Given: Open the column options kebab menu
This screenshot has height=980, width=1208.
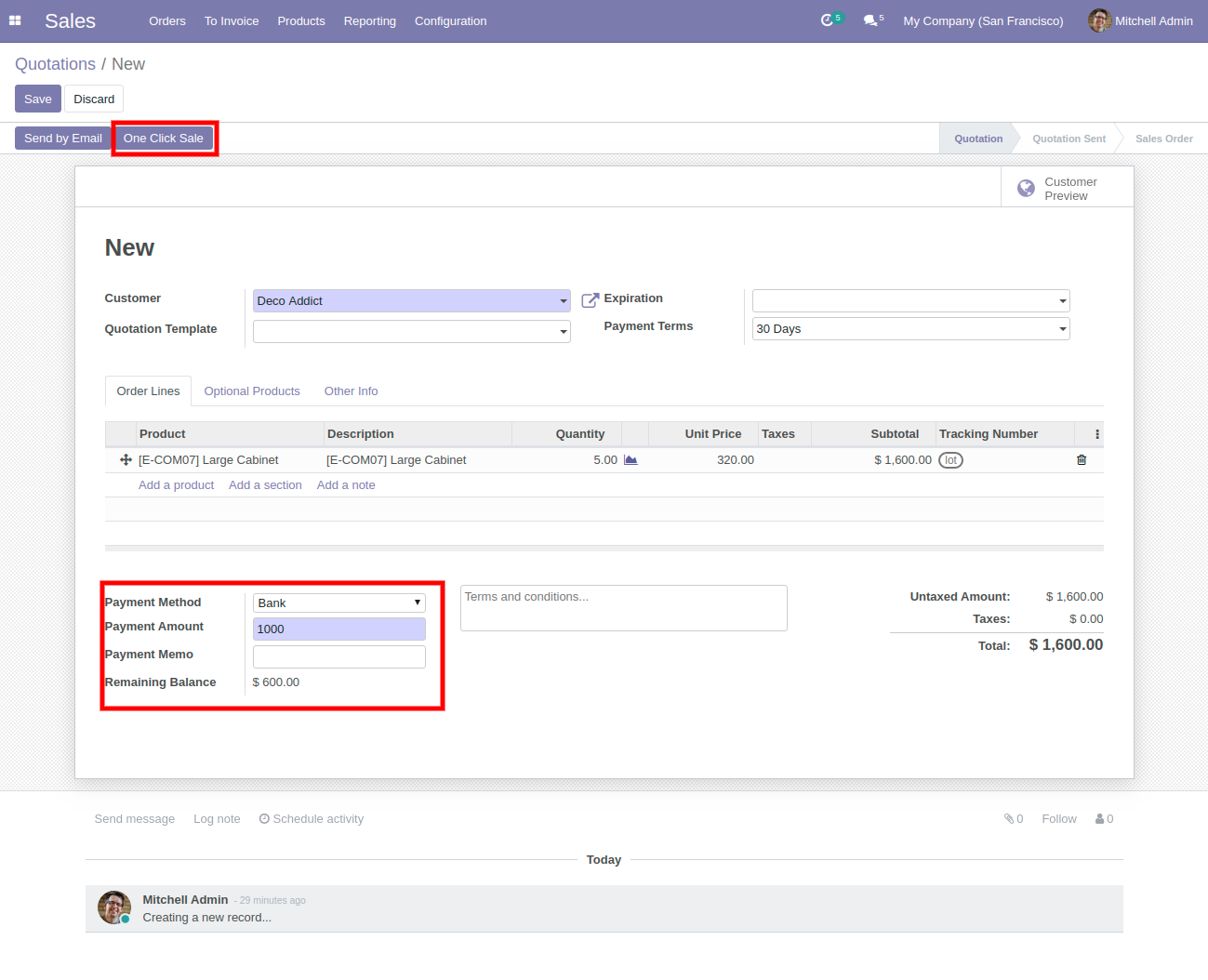Looking at the screenshot, I should tap(1097, 434).
